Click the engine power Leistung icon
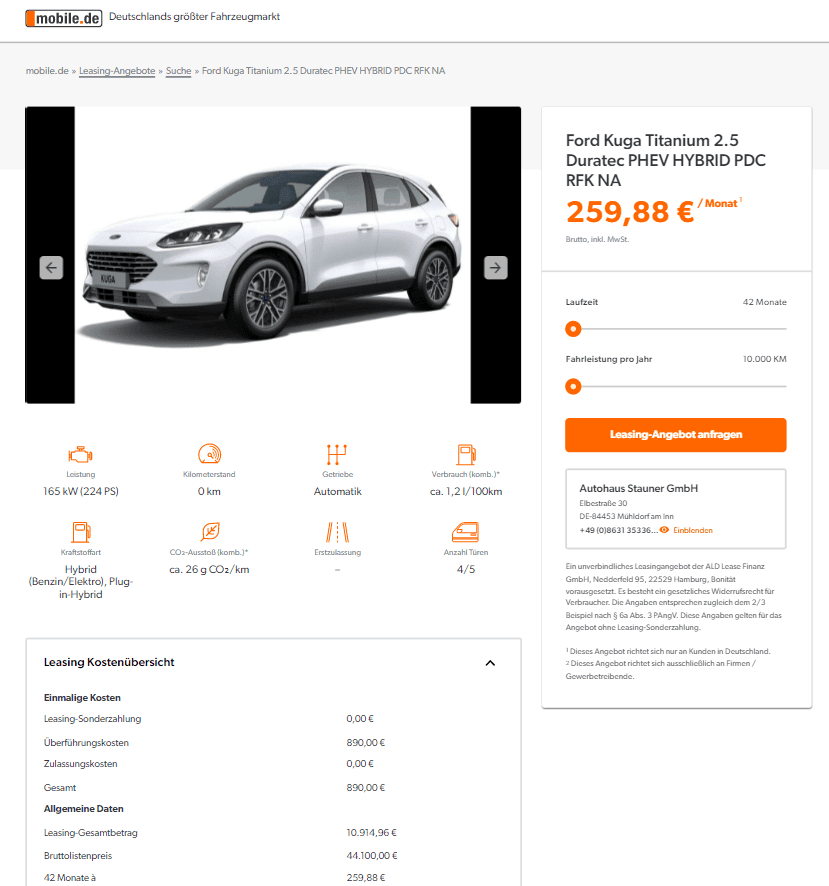The width and height of the screenshot is (829, 886). click(x=80, y=454)
